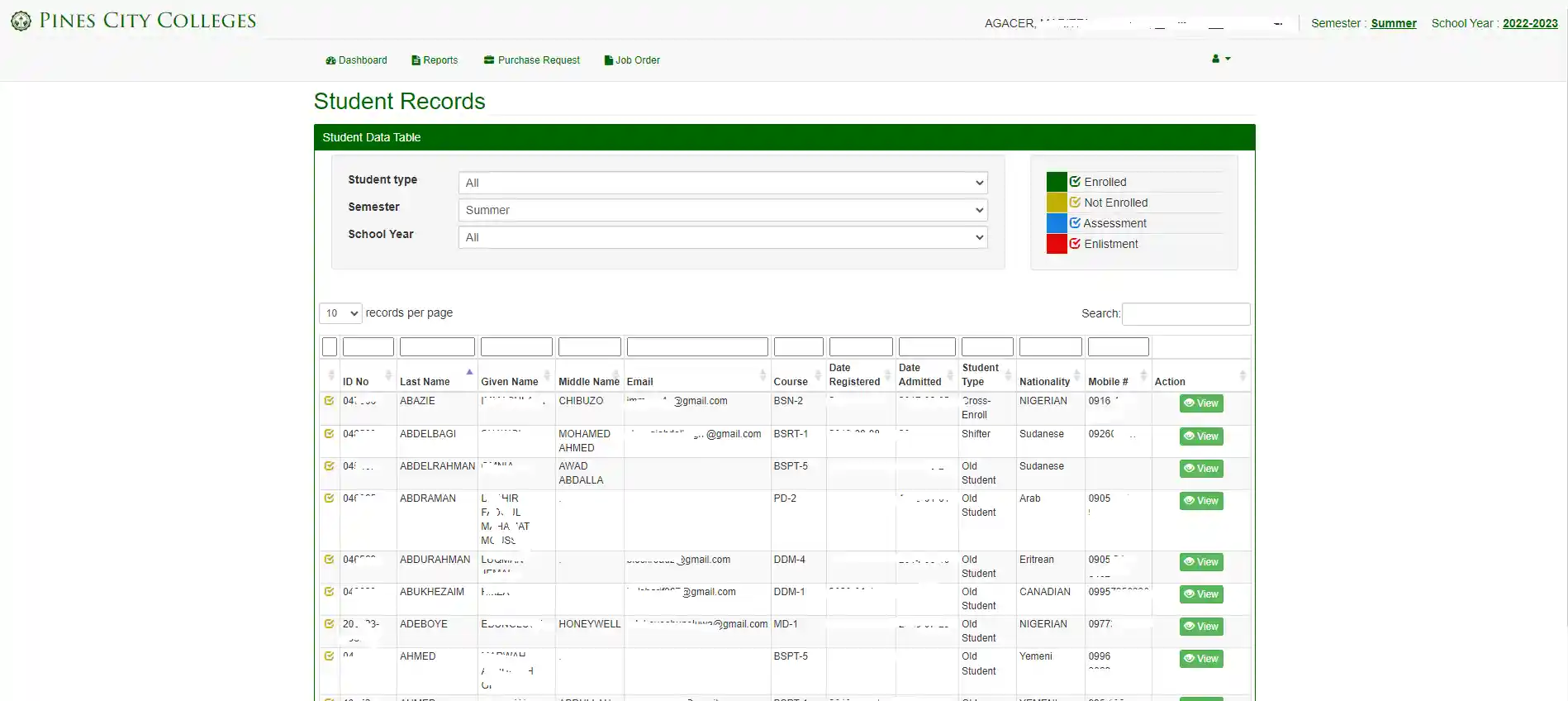
Task: View the ADEBOYE student record
Action: (x=1201, y=627)
